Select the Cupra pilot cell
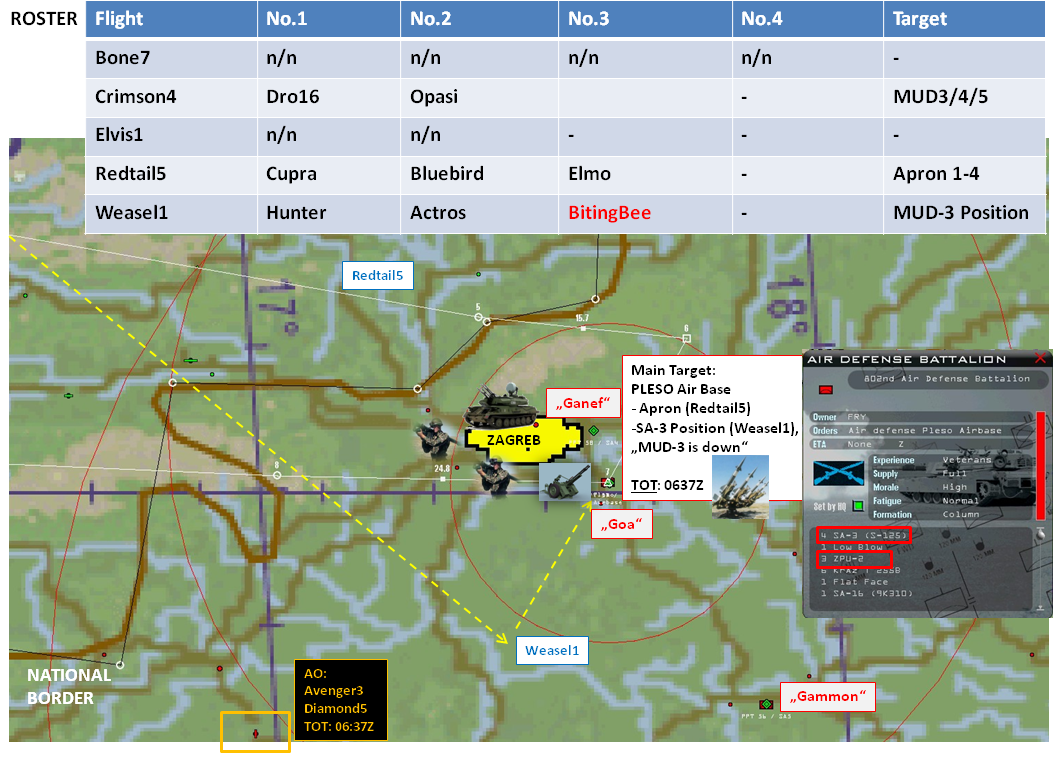 [x=328, y=174]
